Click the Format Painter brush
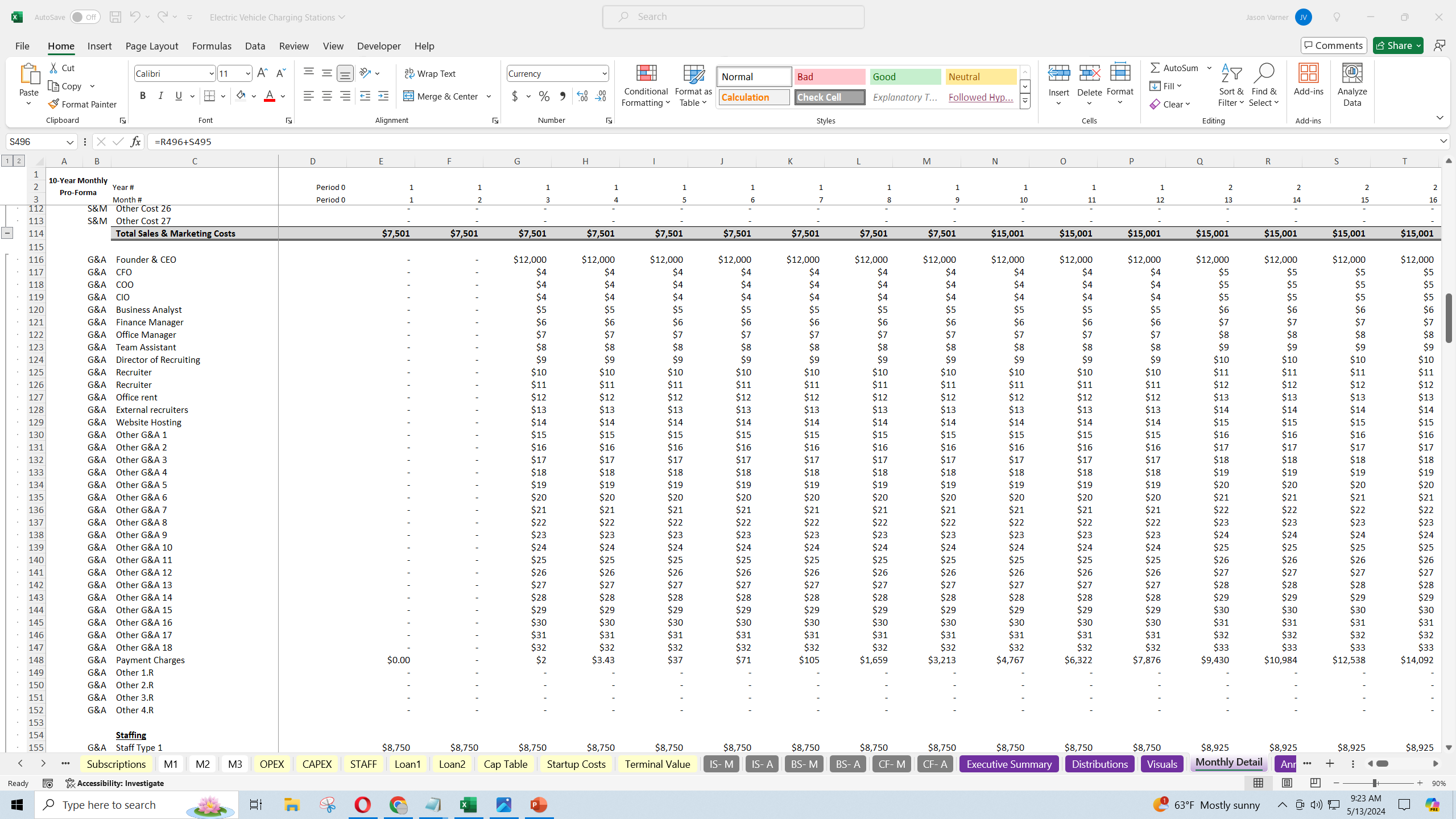The image size is (1456, 819). point(82,104)
